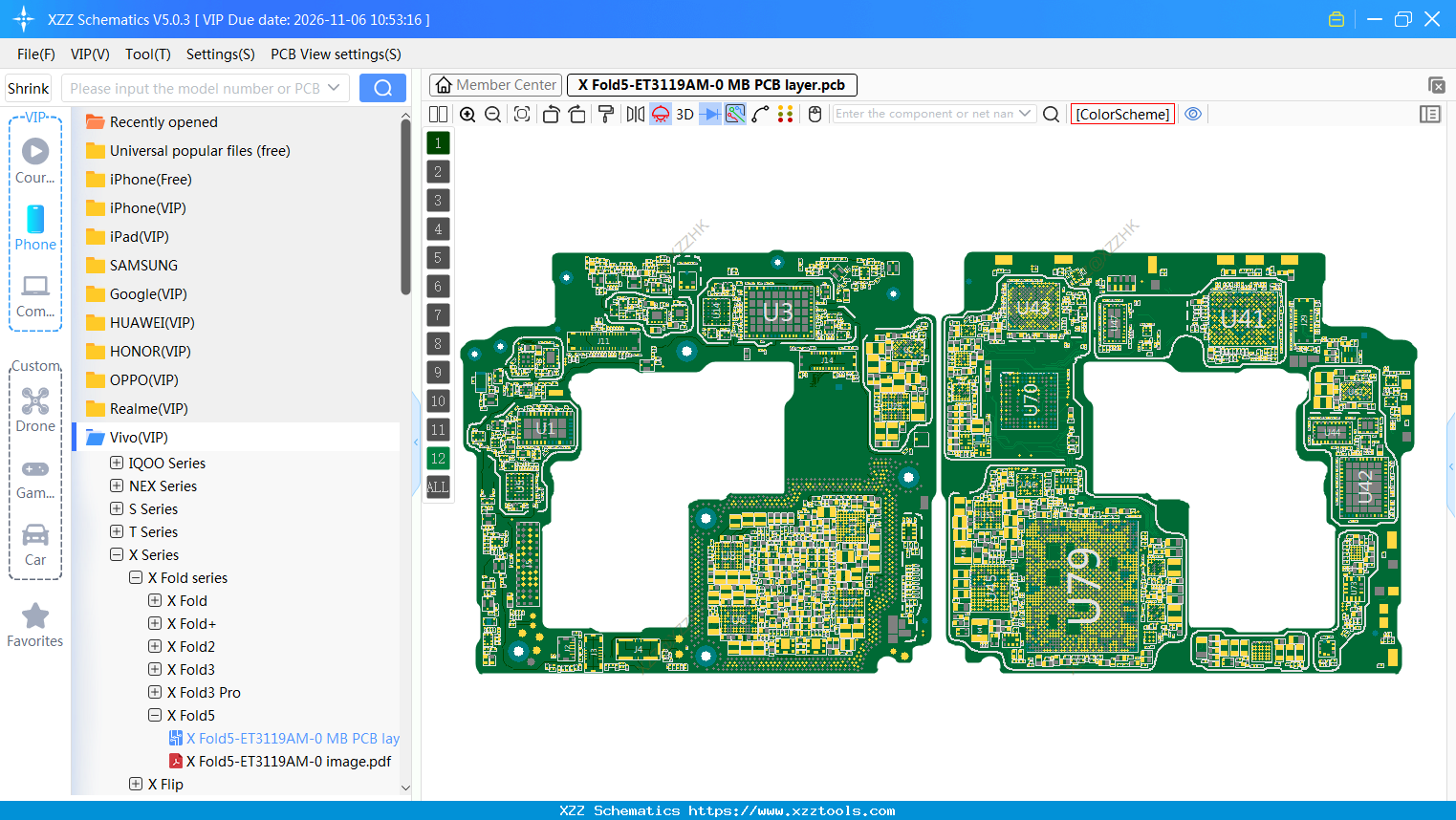Open the X Fold5-ET3119AM-0 image.pdf file
This screenshot has height=820, width=1456.
287,761
